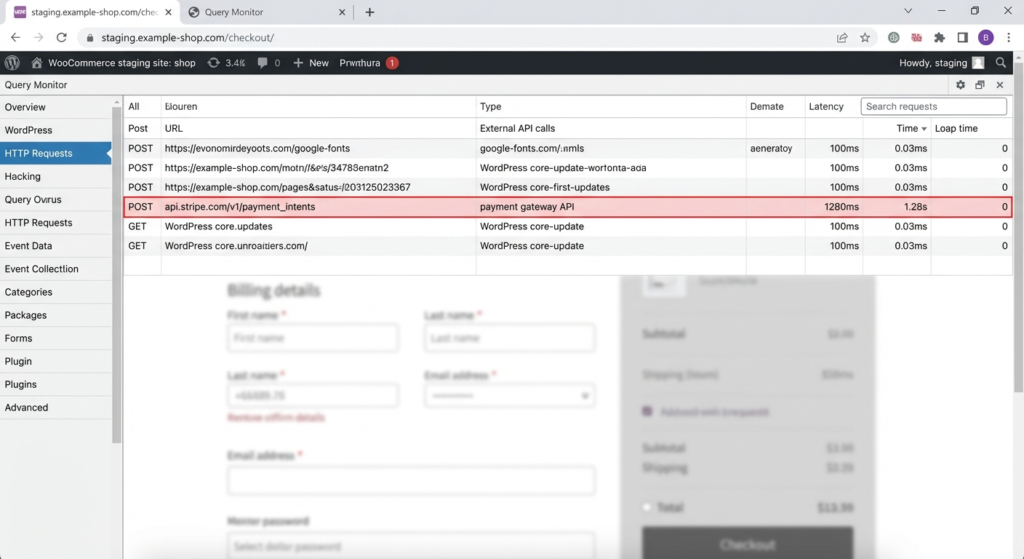Image resolution: width=1024 pixels, height=559 pixels.
Task: Click the Checkout button
Action: [x=748, y=543]
